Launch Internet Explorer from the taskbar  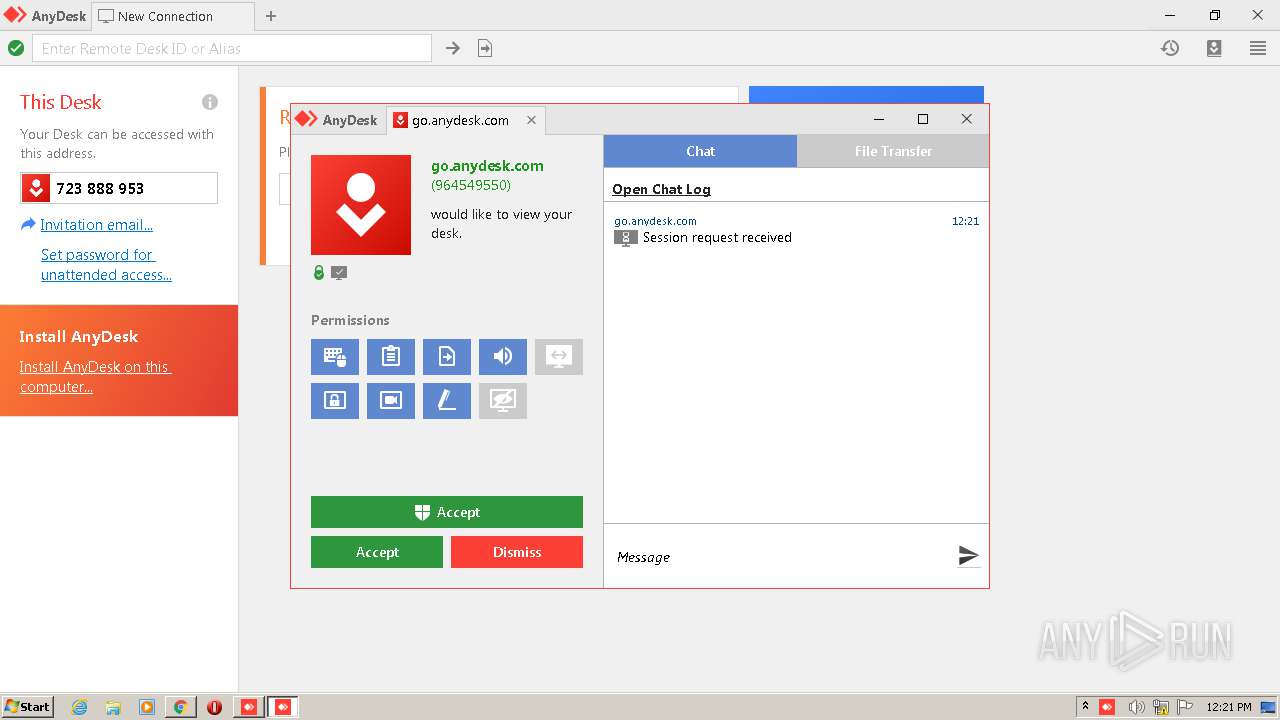coord(79,707)
